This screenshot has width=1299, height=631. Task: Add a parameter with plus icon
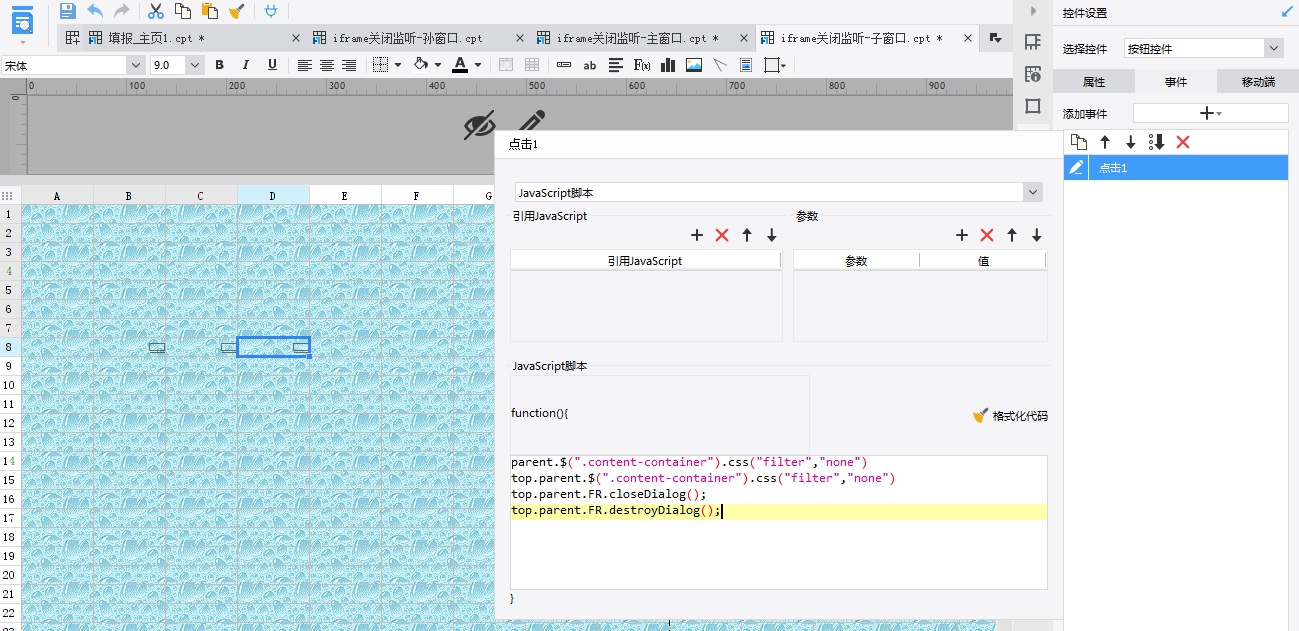(962, 235)
